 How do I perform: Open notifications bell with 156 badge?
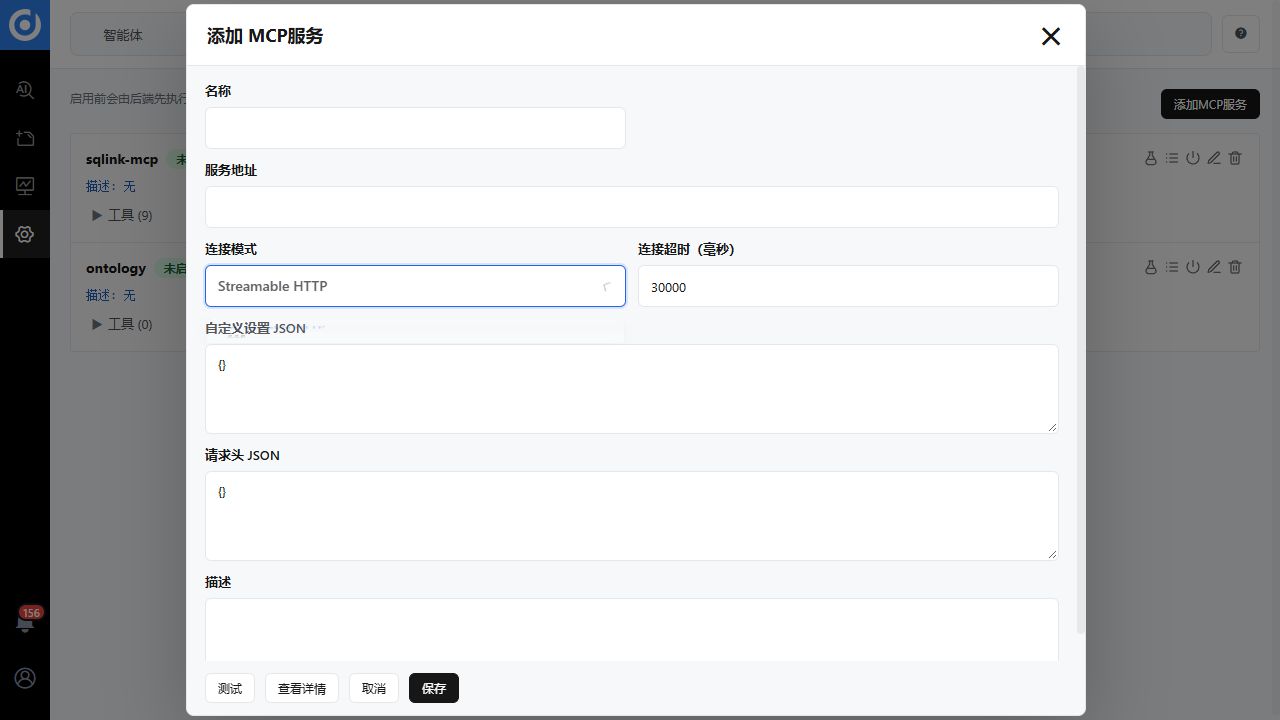25,622
